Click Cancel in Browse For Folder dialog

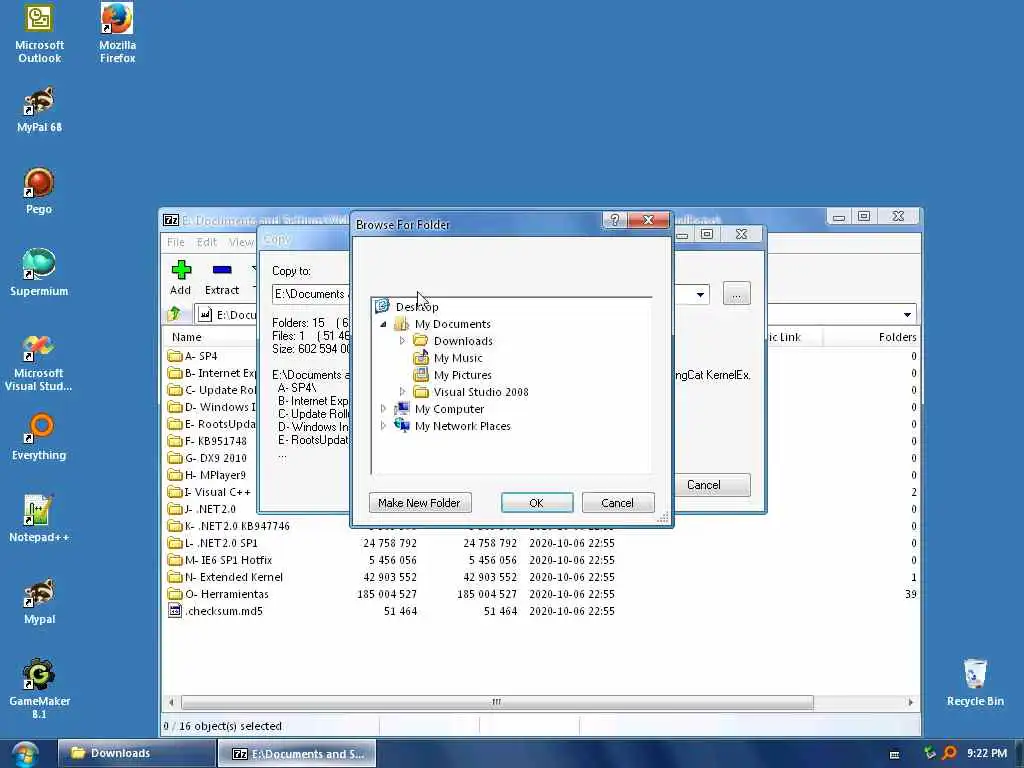click(618, 503)
